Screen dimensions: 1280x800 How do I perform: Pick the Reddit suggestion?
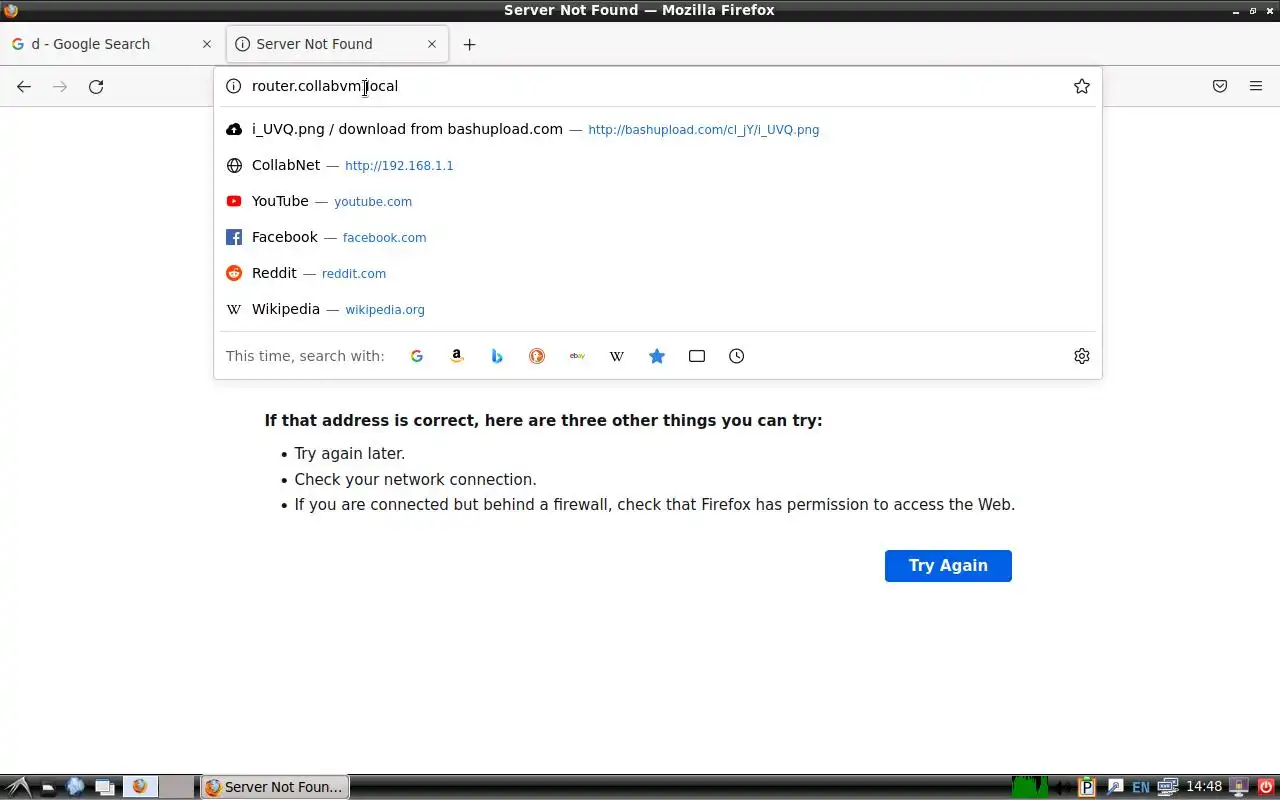coord(658,273)
